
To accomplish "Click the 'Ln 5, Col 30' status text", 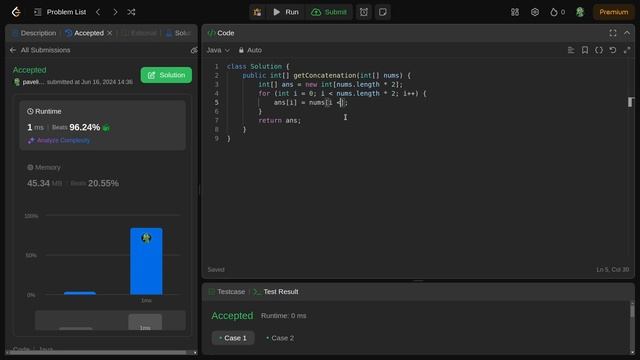I will [613, 270].
